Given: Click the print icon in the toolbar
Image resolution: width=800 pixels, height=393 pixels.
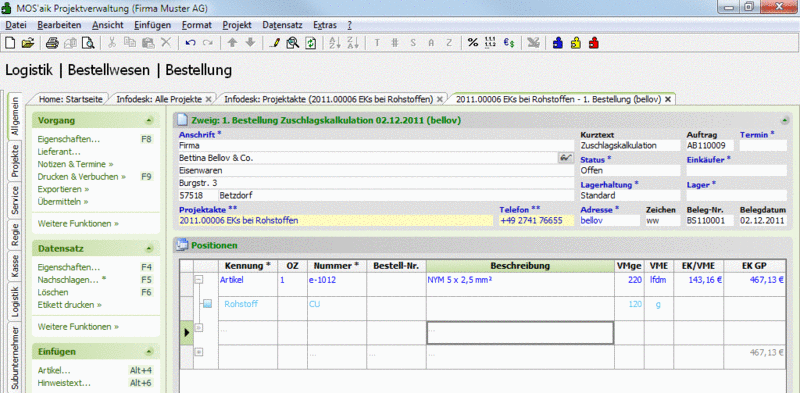Looking at the screenshot, I should pos(53,43).
